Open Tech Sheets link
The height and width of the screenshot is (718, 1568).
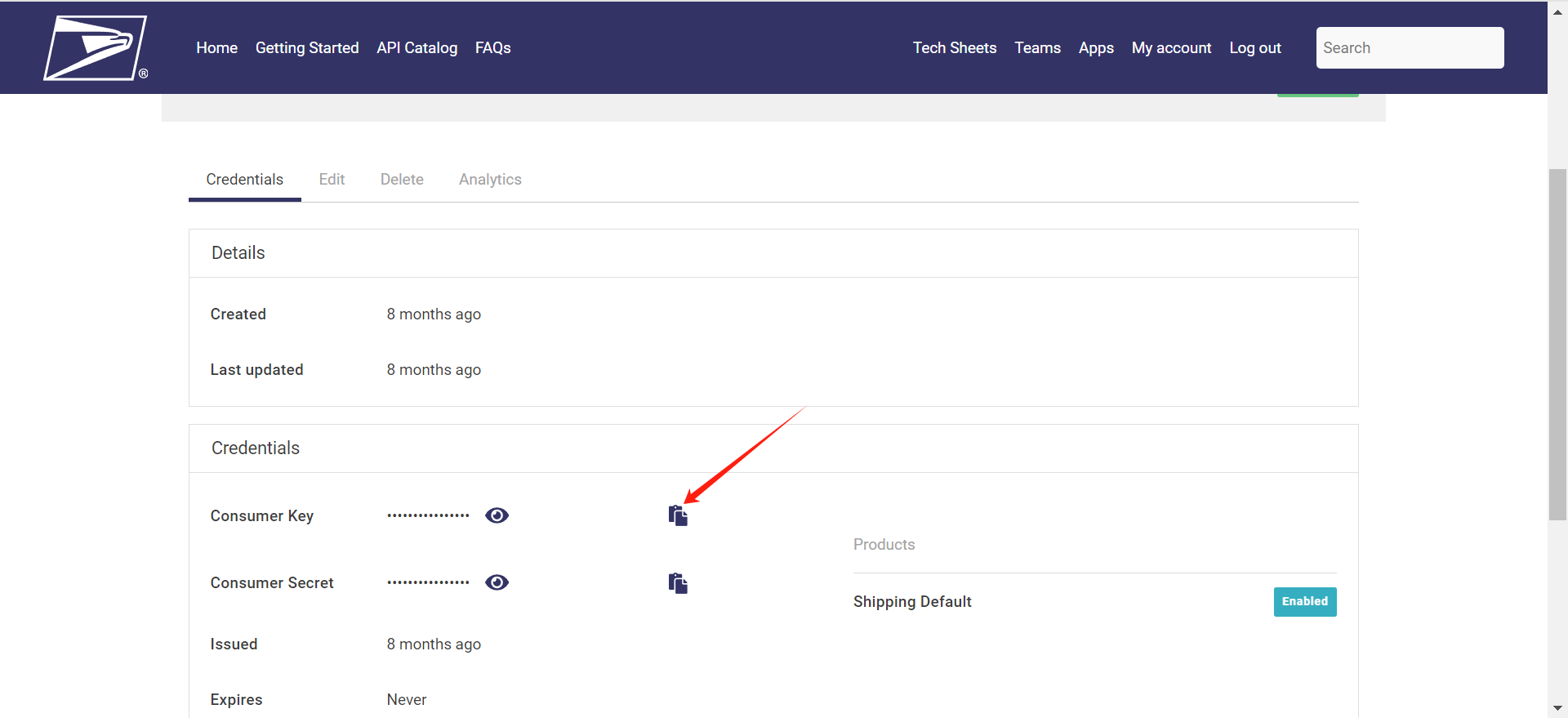coord(955,48)
